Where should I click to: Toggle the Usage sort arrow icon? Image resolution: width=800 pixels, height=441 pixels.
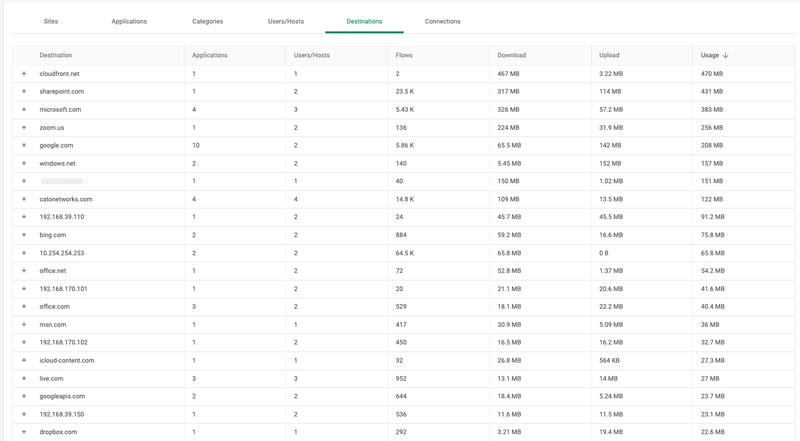coord(726,55)
